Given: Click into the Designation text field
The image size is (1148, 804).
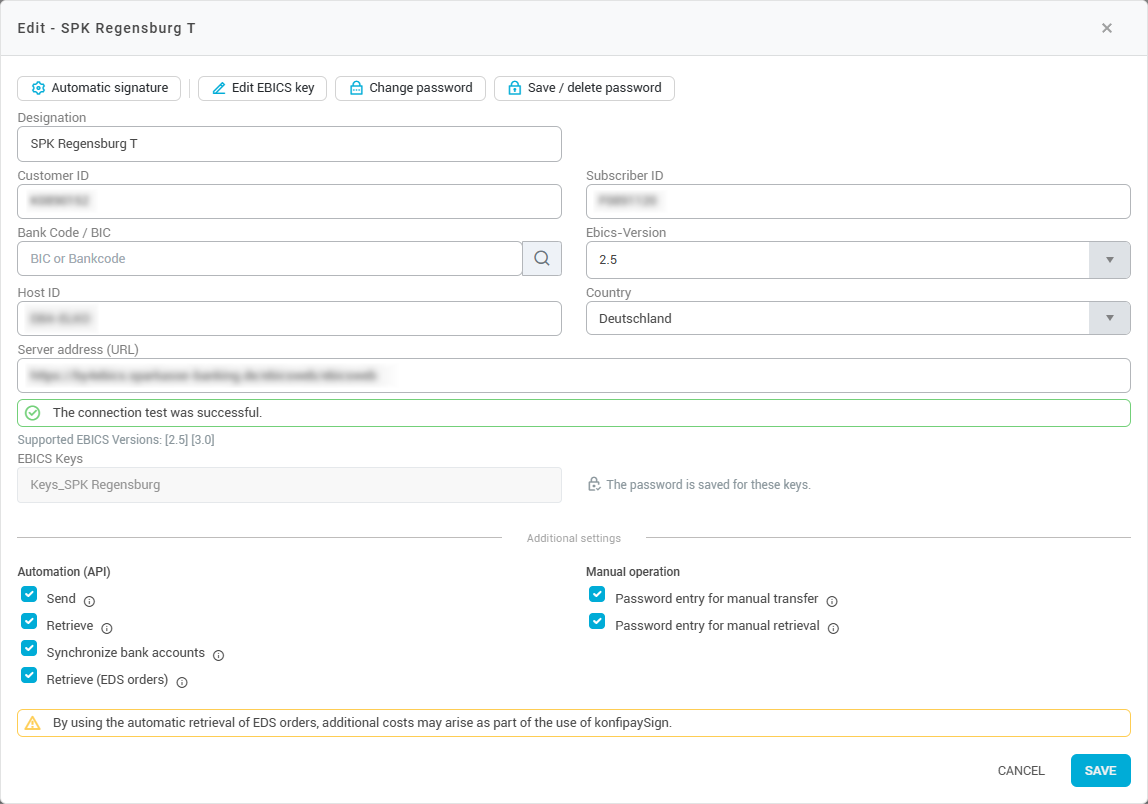Looking at the screenshot, I should pos(289,144).
